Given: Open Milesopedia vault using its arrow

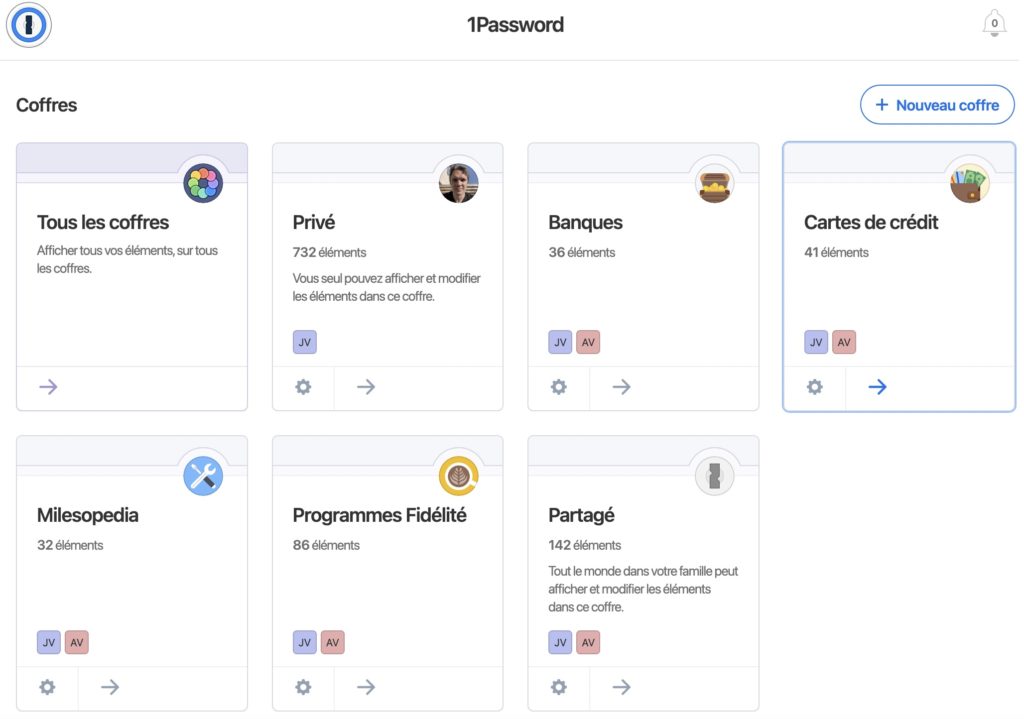Looking at the screenshot, I should [x=110, y=687].
